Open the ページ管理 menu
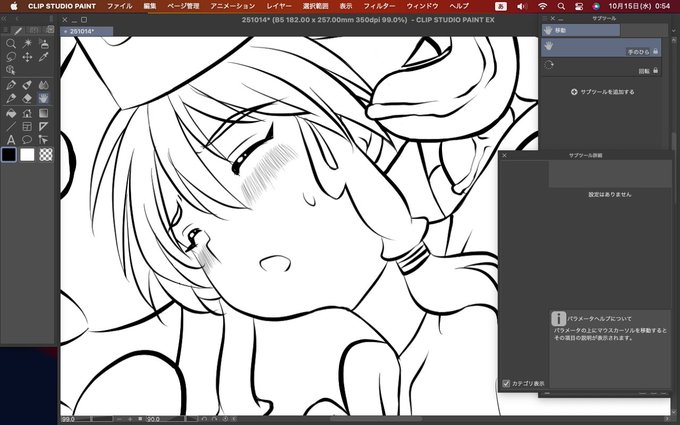Screen dimensions: 680x425 click(x=183, y=6)
